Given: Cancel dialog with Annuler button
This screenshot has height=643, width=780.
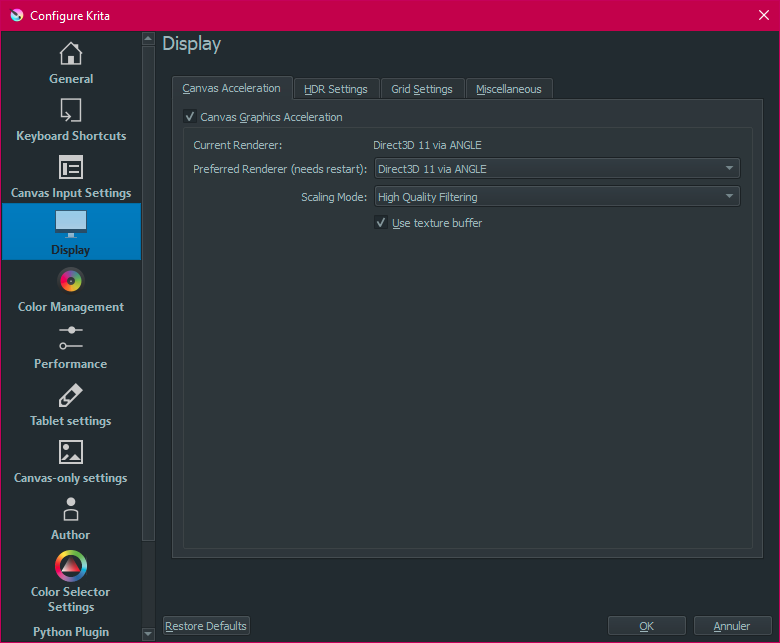Looking at the screenshot, I should pyautogui.click(x=732, y=626).
